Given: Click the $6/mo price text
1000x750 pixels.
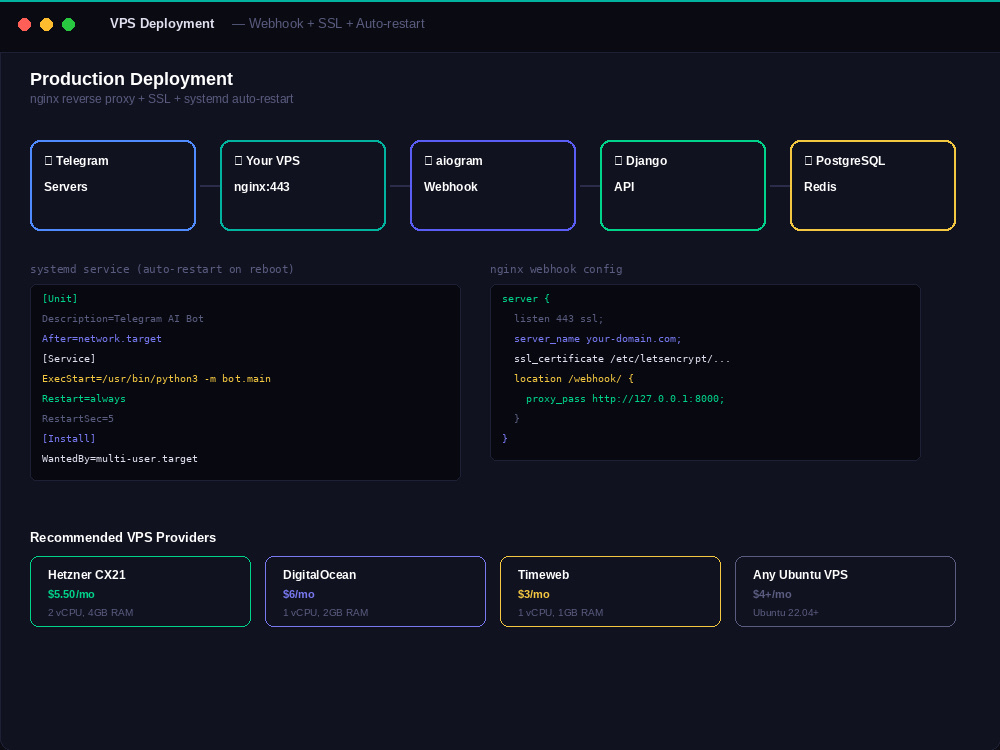Looking at the screenshot, I should tap(298, 594).
